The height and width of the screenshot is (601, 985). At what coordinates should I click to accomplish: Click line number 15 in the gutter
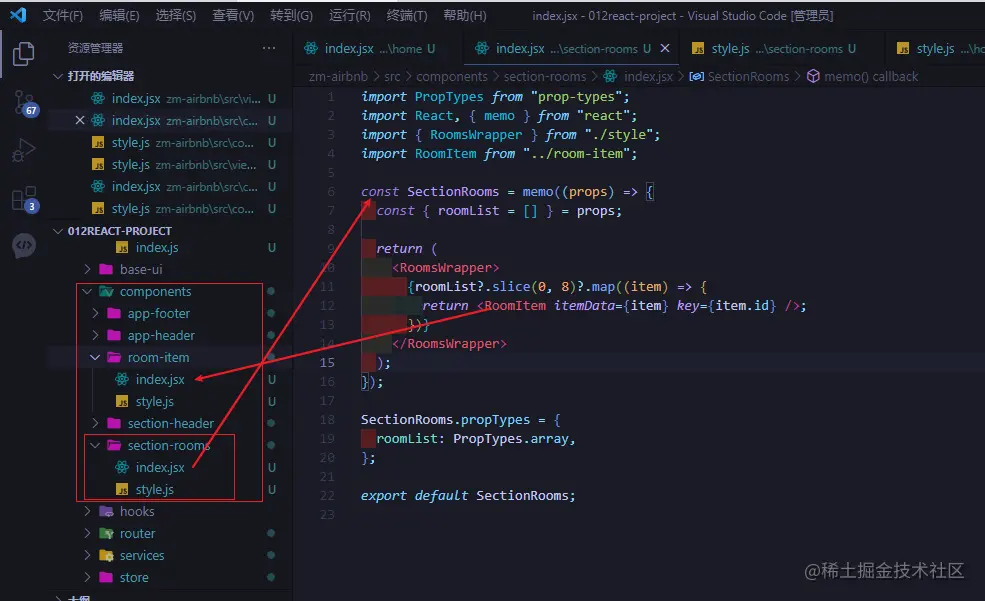point(327,362)
